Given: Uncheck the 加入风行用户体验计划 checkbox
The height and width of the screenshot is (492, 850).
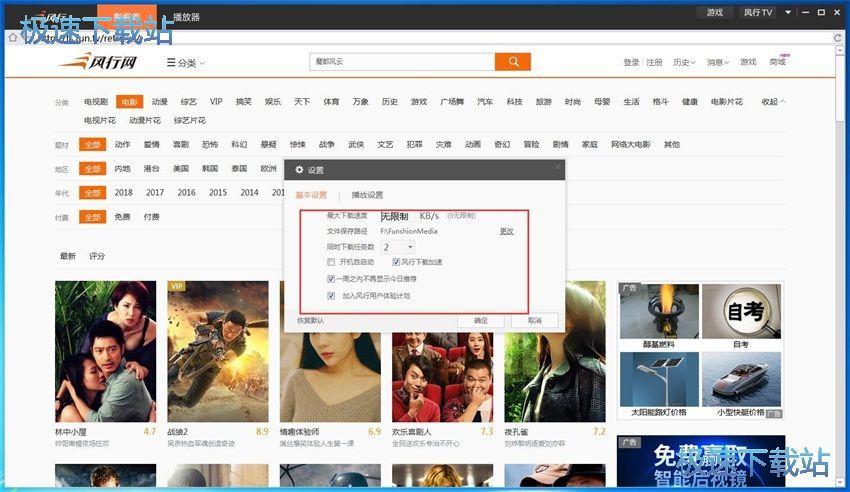Looking at the screenshot, I should coord(331,295).
